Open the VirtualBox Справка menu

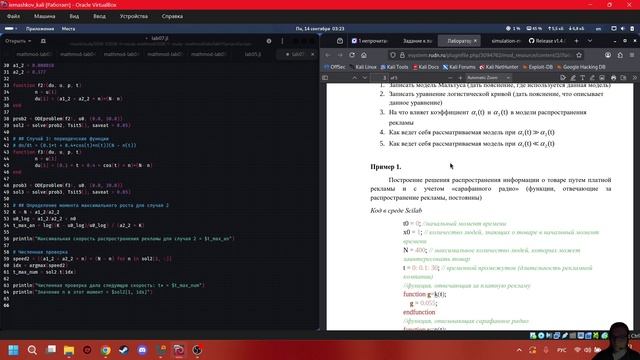point(172,16)
